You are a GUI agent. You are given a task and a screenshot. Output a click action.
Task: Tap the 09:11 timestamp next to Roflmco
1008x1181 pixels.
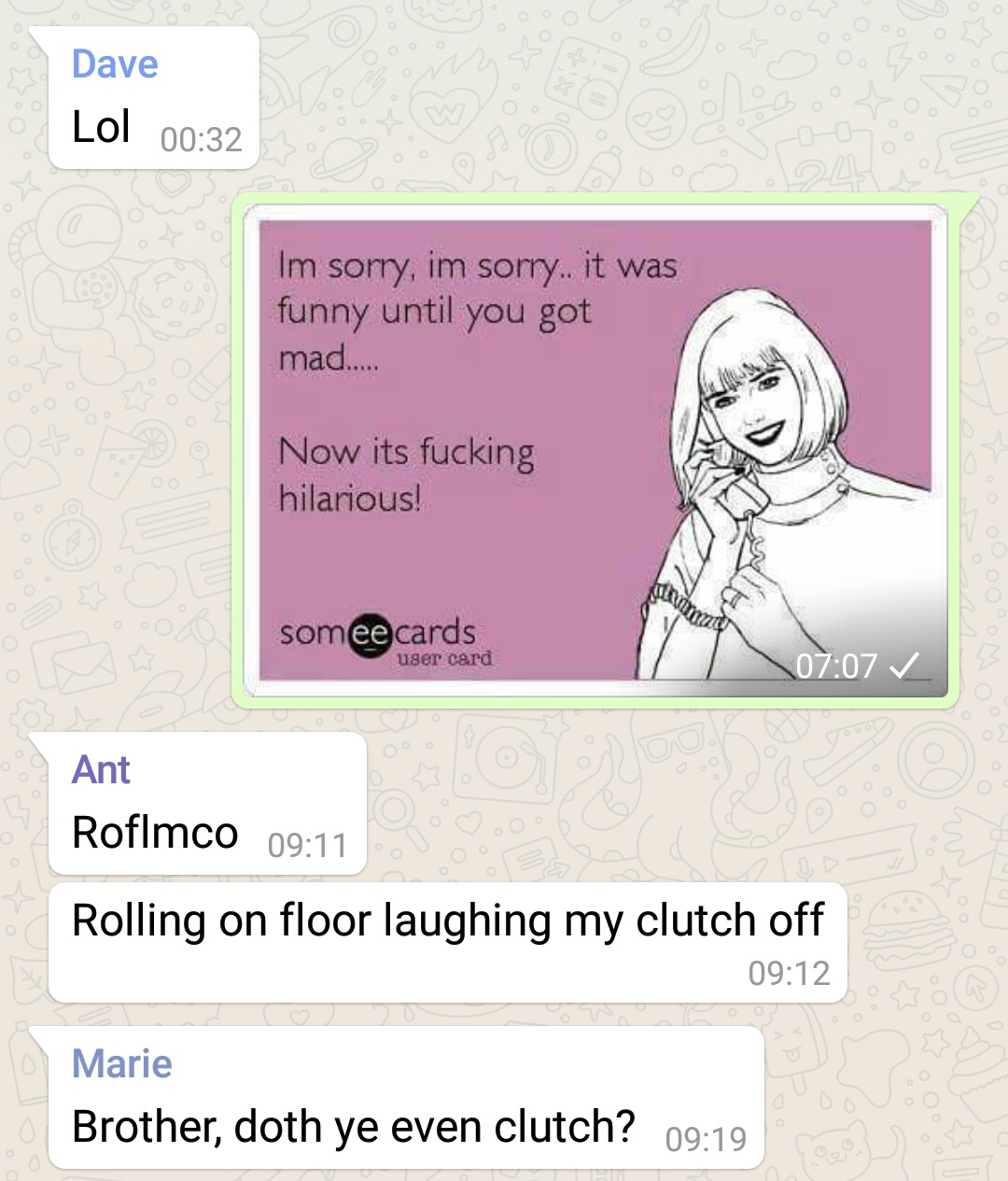click(307, 846)
